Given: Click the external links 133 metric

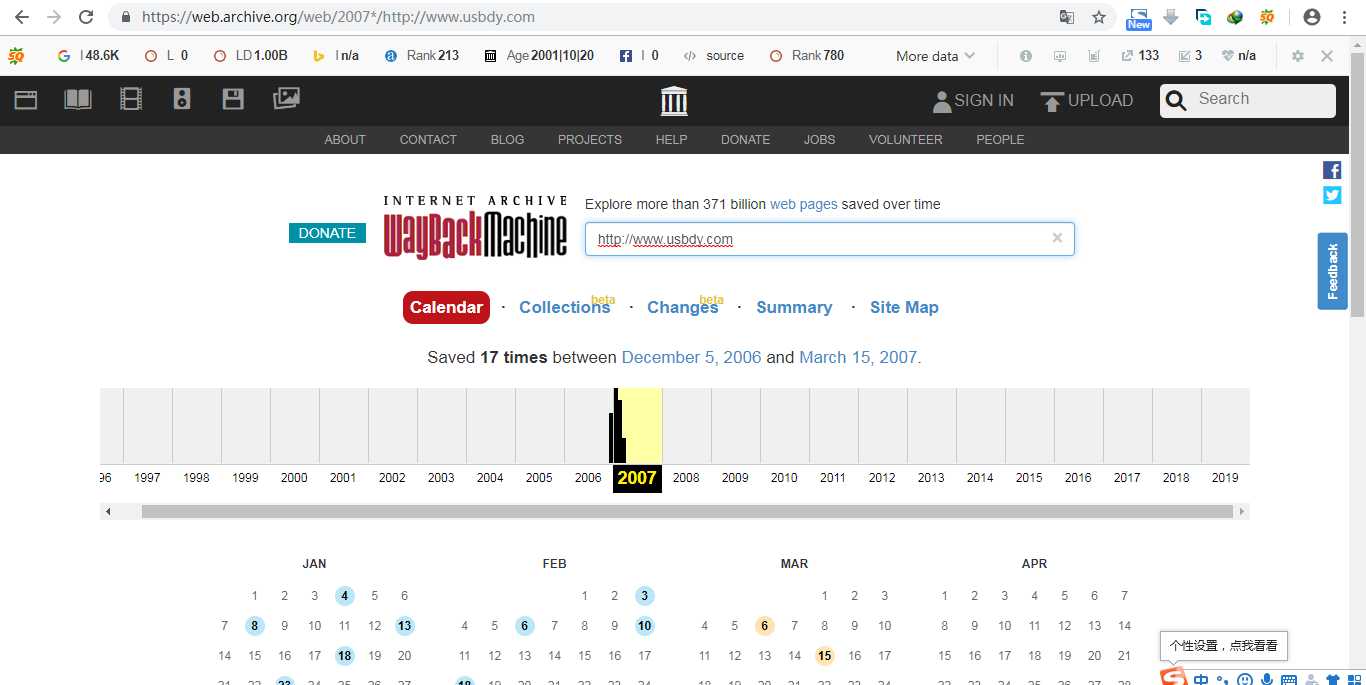Looking at the screenshot, I should coord(1140,56).
